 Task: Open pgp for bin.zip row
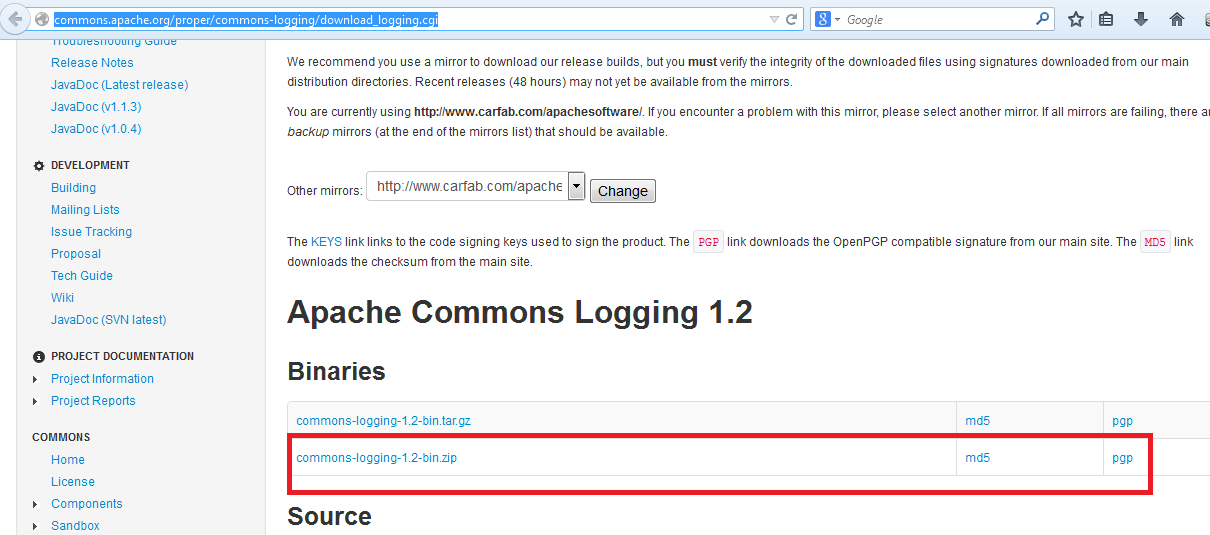pyautogui.click(x=1122, y=458)
